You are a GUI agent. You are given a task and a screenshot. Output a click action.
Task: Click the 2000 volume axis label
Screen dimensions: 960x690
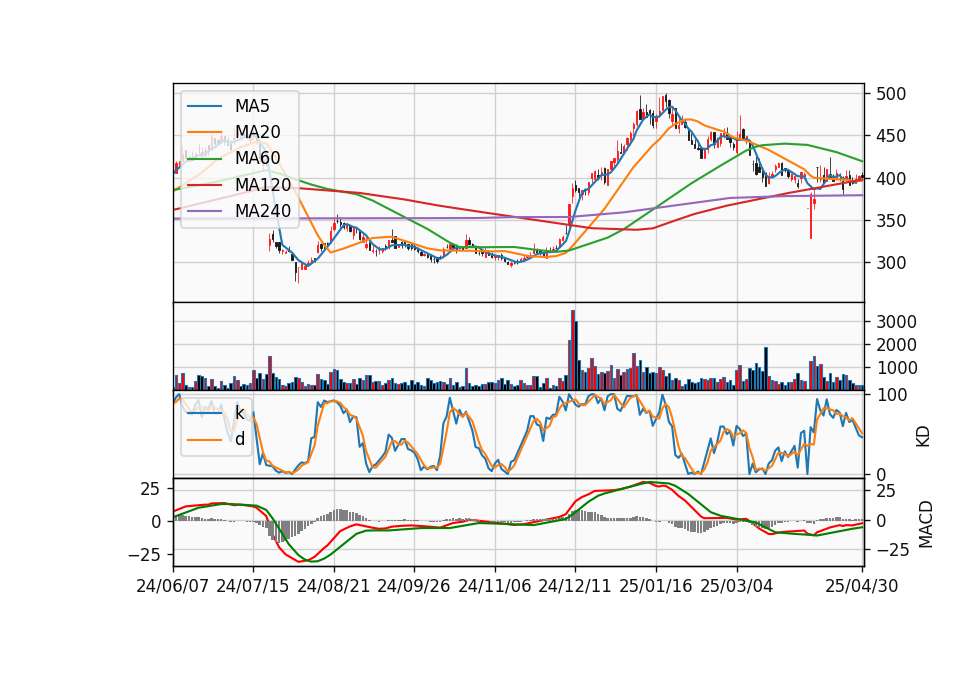point(896,345)
